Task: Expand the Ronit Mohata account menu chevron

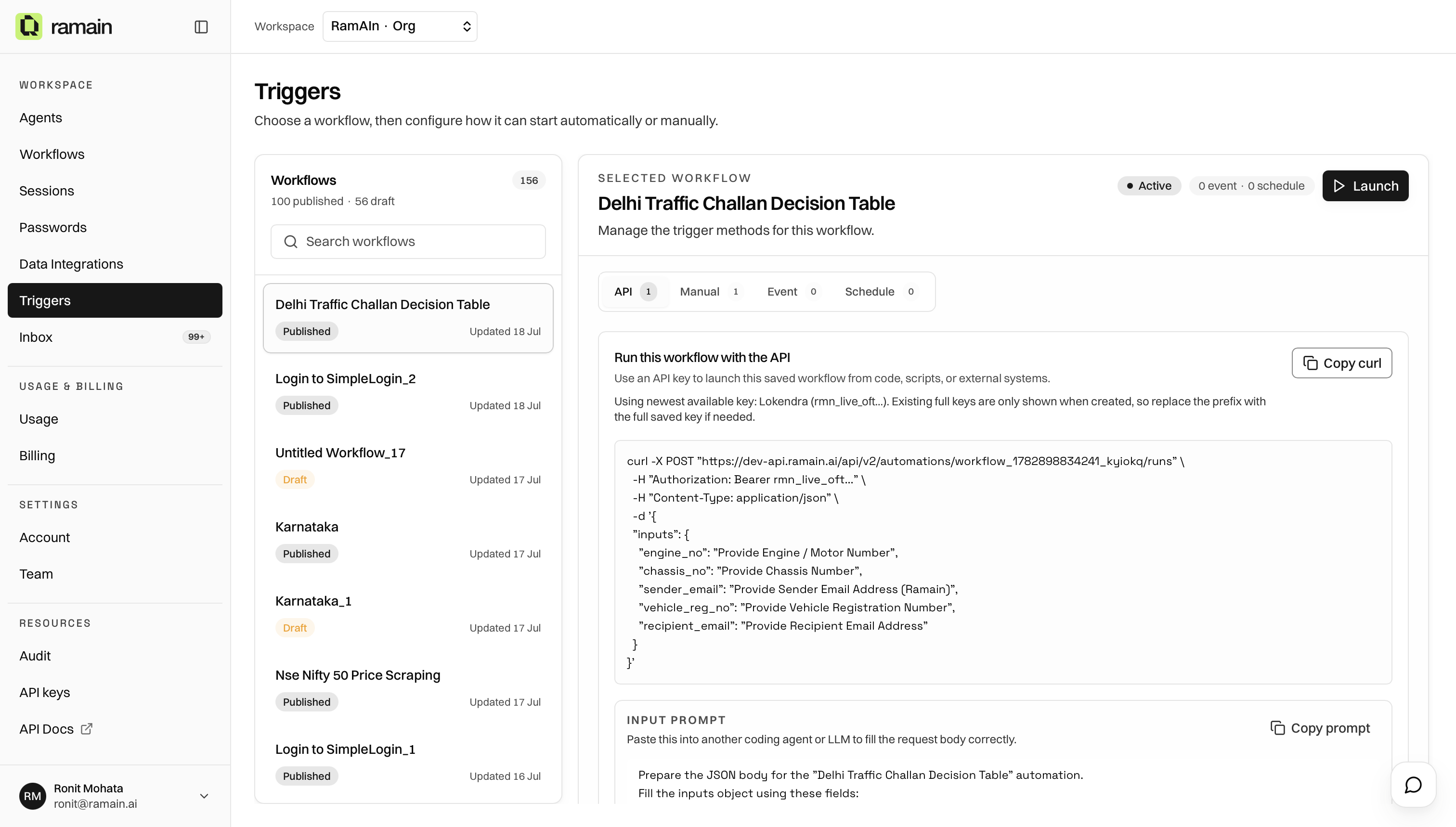Action: click(x=204, y=796)
